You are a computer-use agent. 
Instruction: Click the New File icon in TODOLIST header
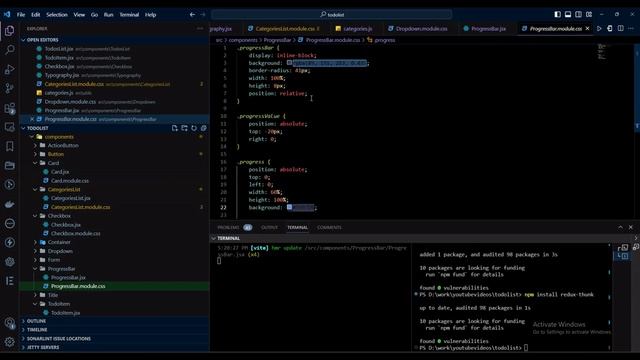point(175,128)
